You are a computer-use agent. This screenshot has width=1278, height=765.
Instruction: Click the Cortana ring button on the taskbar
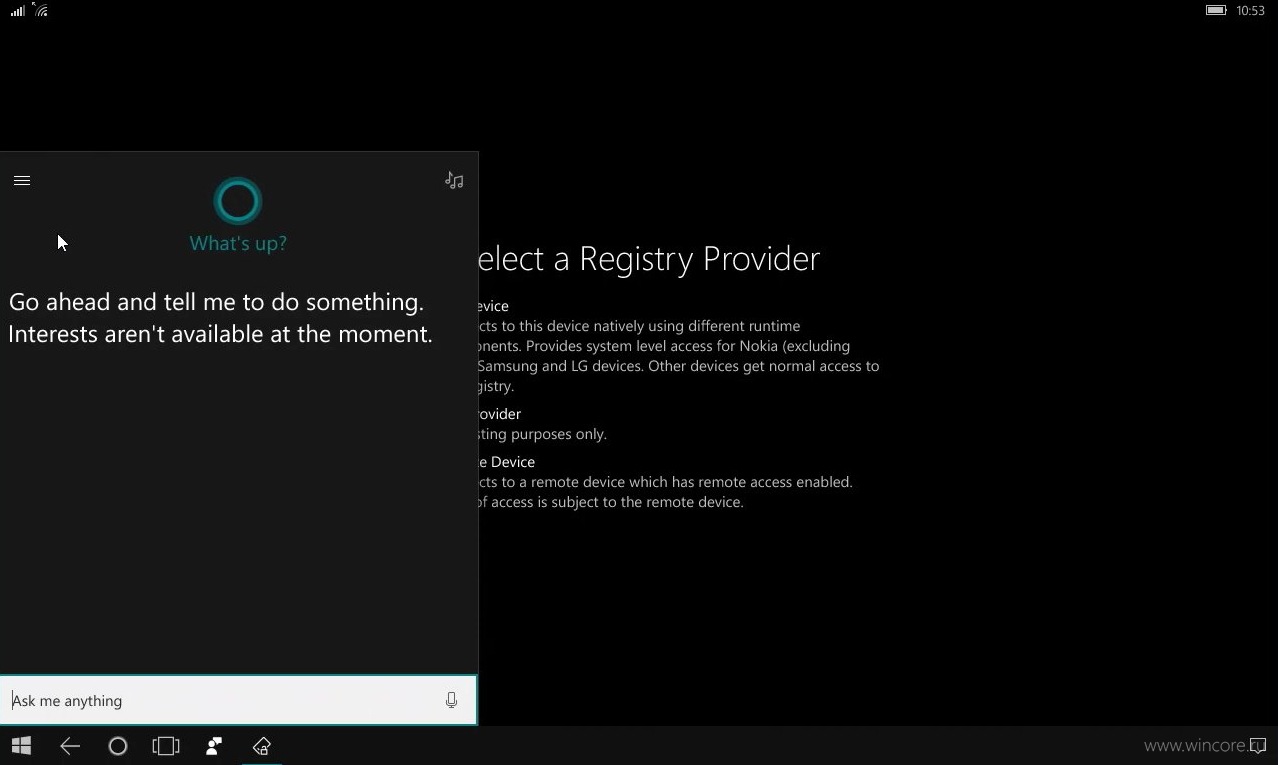(x=118, y=746)
